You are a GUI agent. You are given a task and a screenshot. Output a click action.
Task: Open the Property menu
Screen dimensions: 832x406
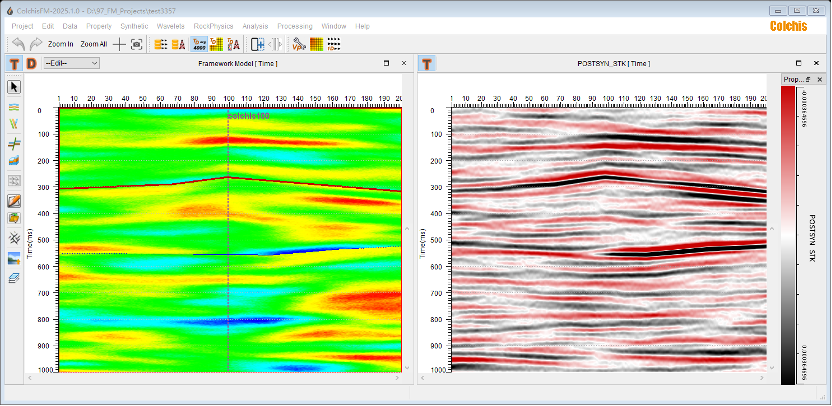99,26
